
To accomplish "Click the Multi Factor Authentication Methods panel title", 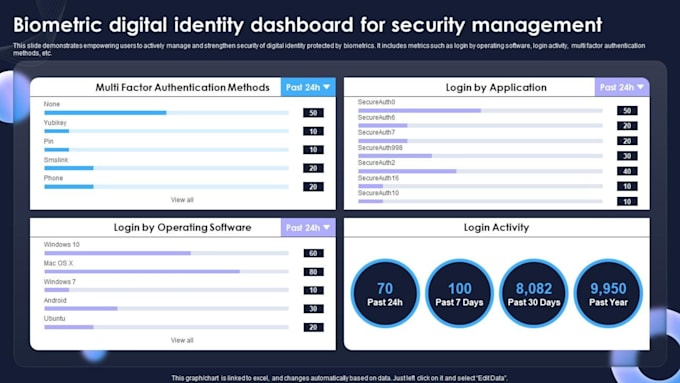I will point(182,87).
